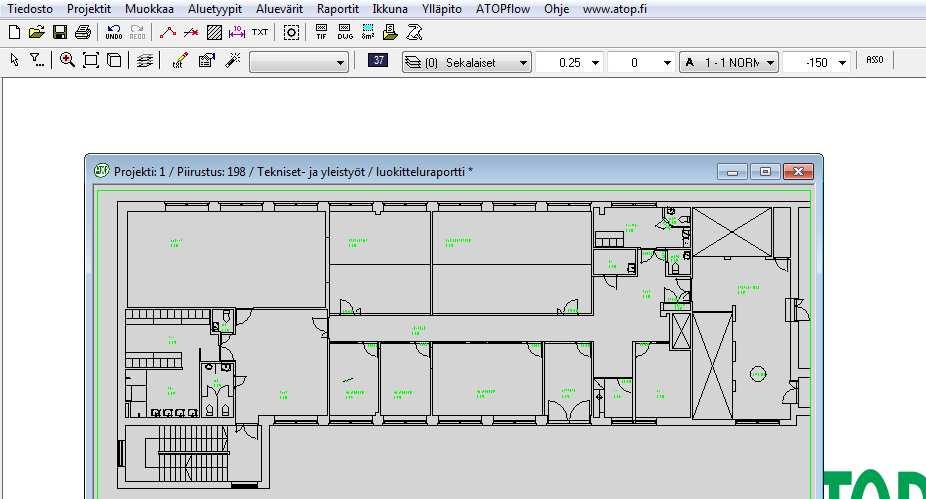Screen dimensions: 926x499
Task: Click the folder icon marked with S
Action: [390, 32]
